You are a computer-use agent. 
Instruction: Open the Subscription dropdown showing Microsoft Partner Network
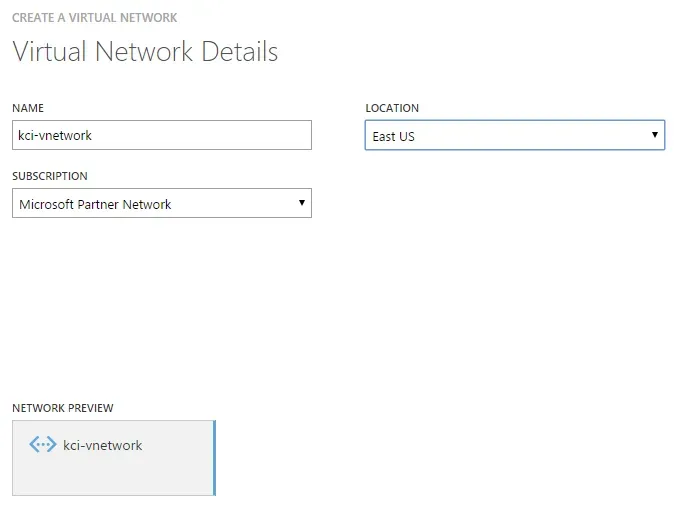click(x=162, y=203)
